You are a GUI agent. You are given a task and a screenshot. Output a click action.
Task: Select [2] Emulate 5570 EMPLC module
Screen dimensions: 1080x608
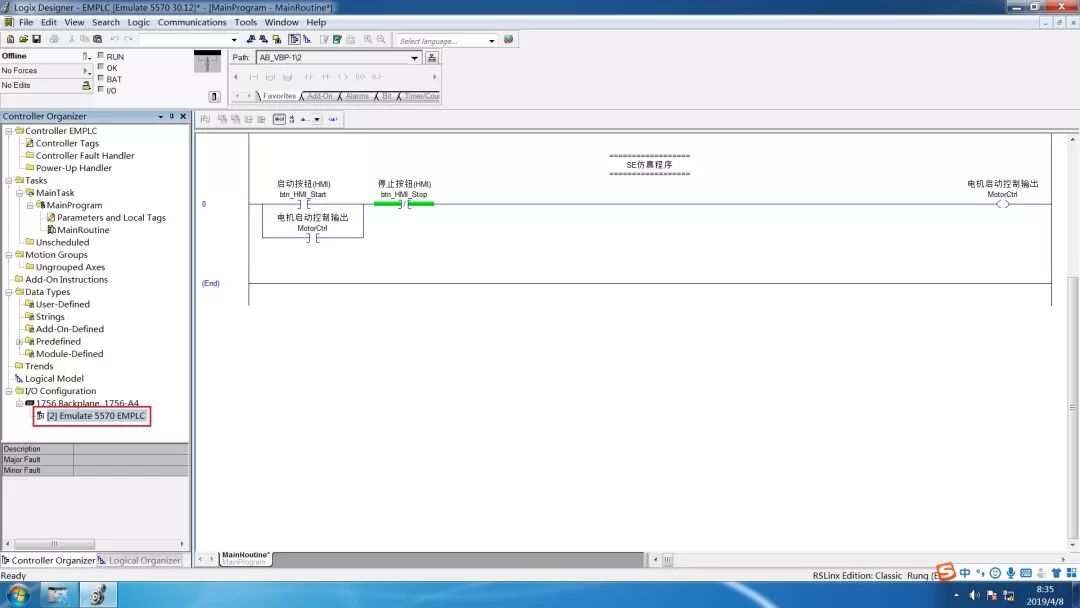[x=96, y=416]
